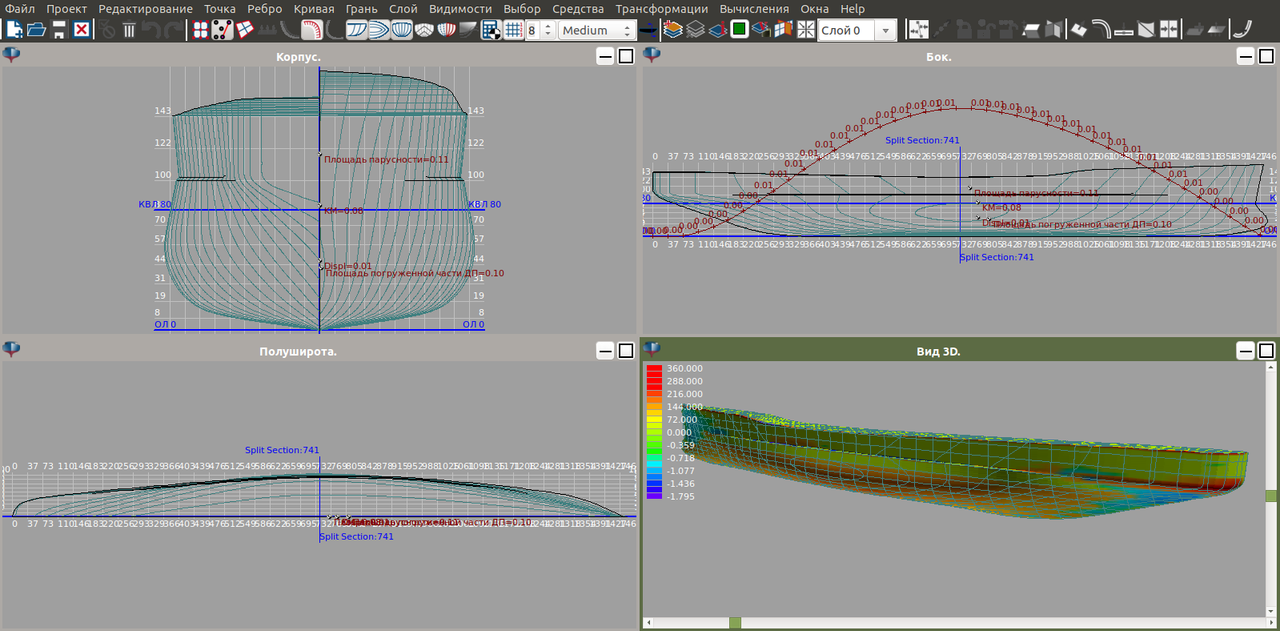
Task: Open the Ребро menu
Action: click(x=265, y=9)
